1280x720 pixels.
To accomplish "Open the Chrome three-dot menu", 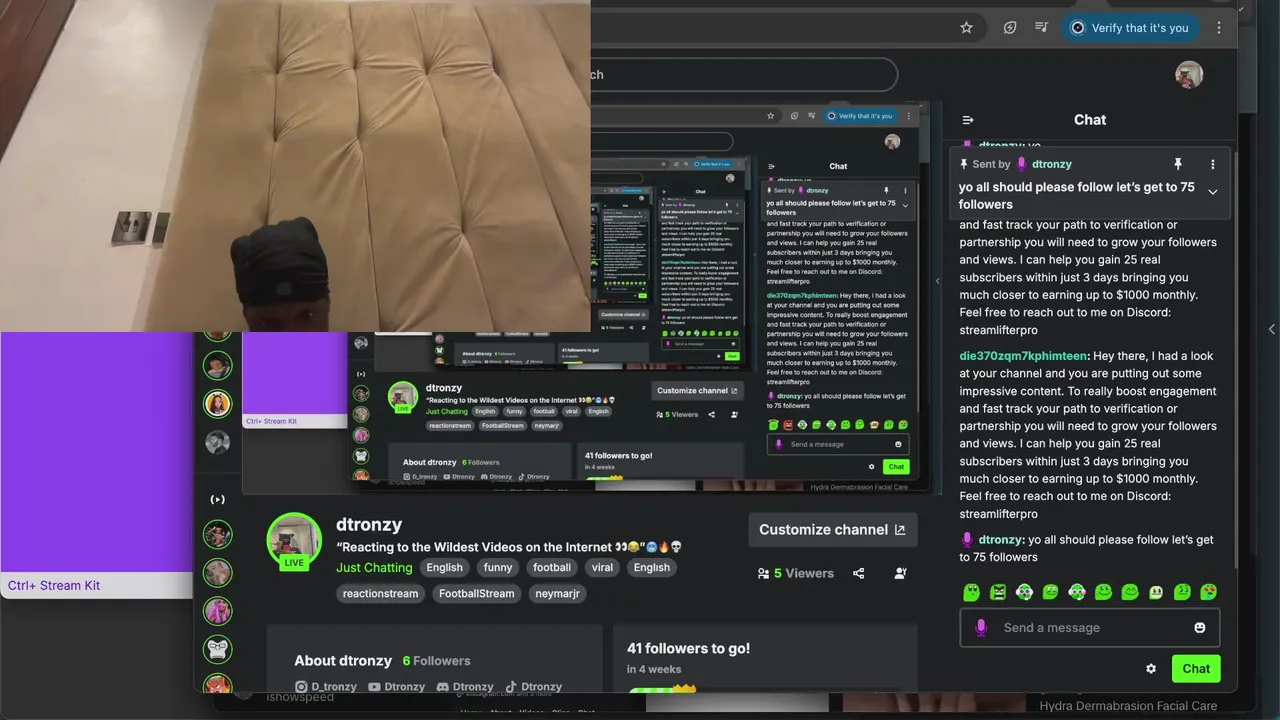I will tap(1219, 28).
